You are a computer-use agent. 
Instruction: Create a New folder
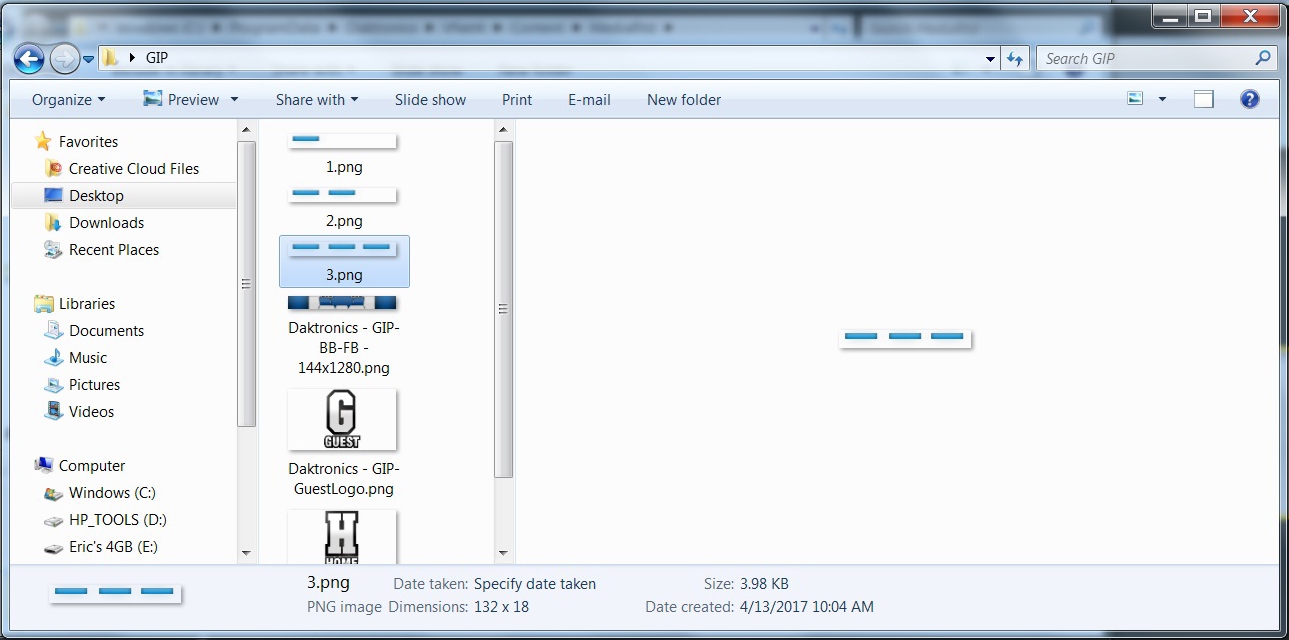(683, 100)
